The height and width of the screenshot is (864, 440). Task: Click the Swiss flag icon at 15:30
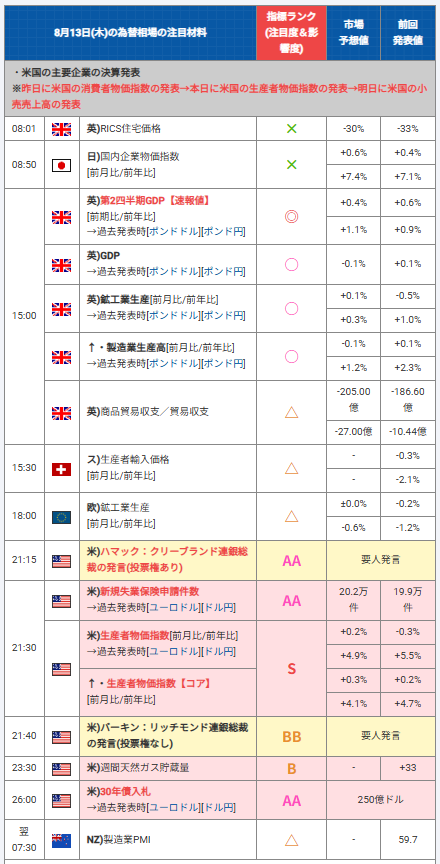[61, 468]
